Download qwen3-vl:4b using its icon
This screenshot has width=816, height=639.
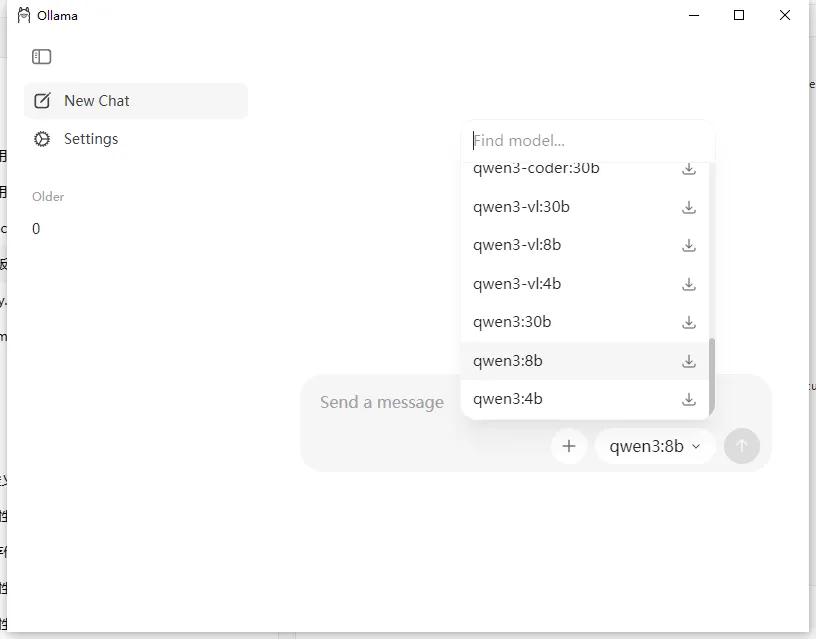click(688, 284)
